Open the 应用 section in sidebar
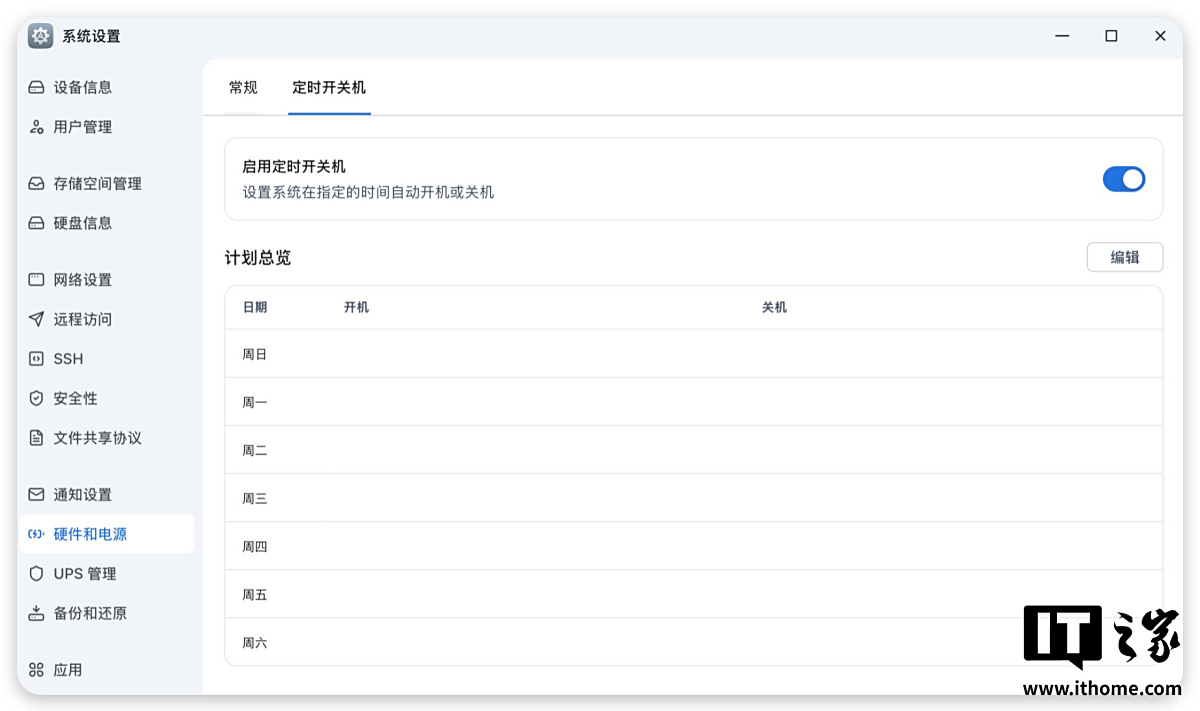 pos(68,670)
